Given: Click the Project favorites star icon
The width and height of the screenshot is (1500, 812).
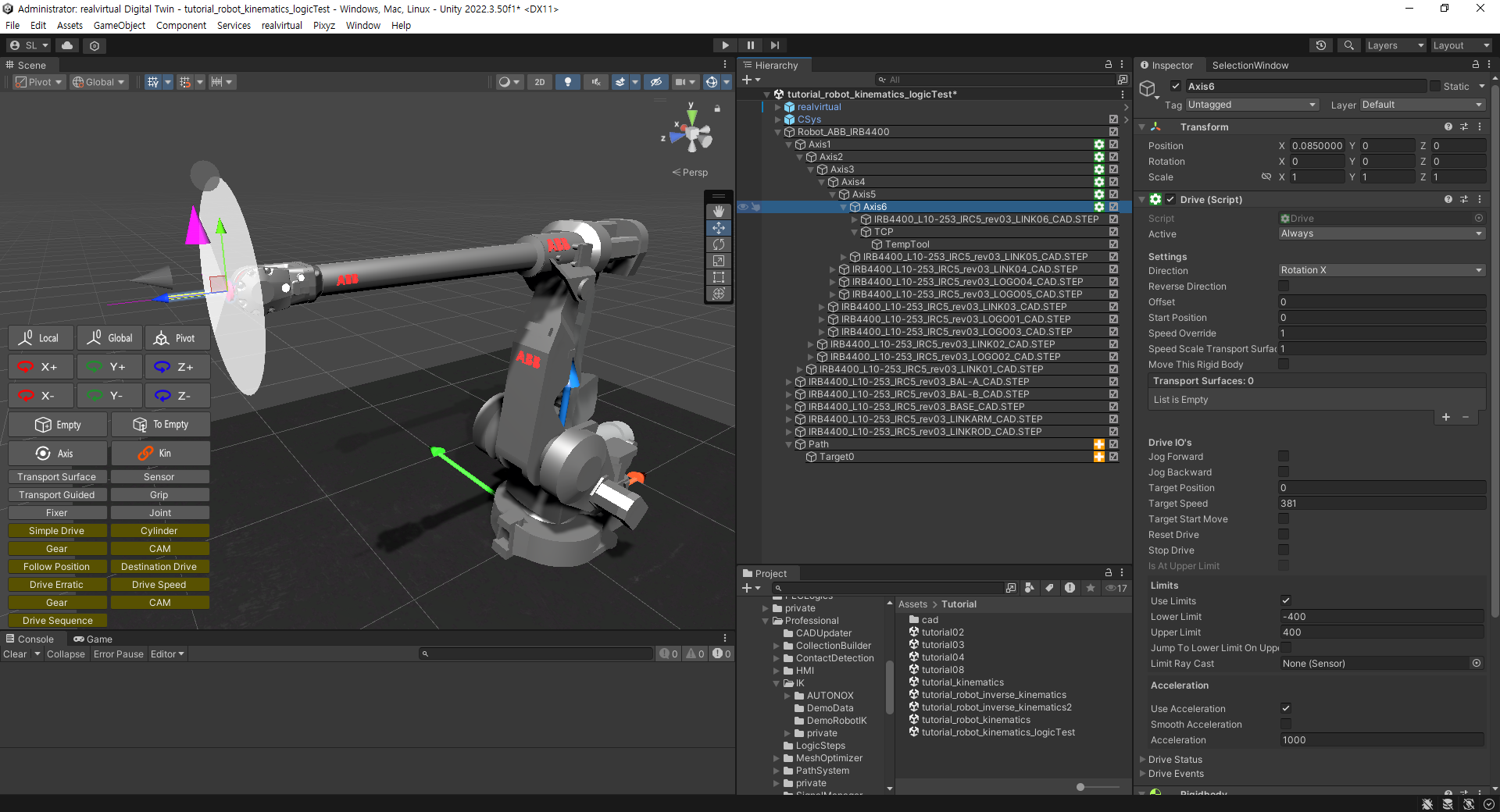Looking at the screenshot, I should click(1091, 588).
